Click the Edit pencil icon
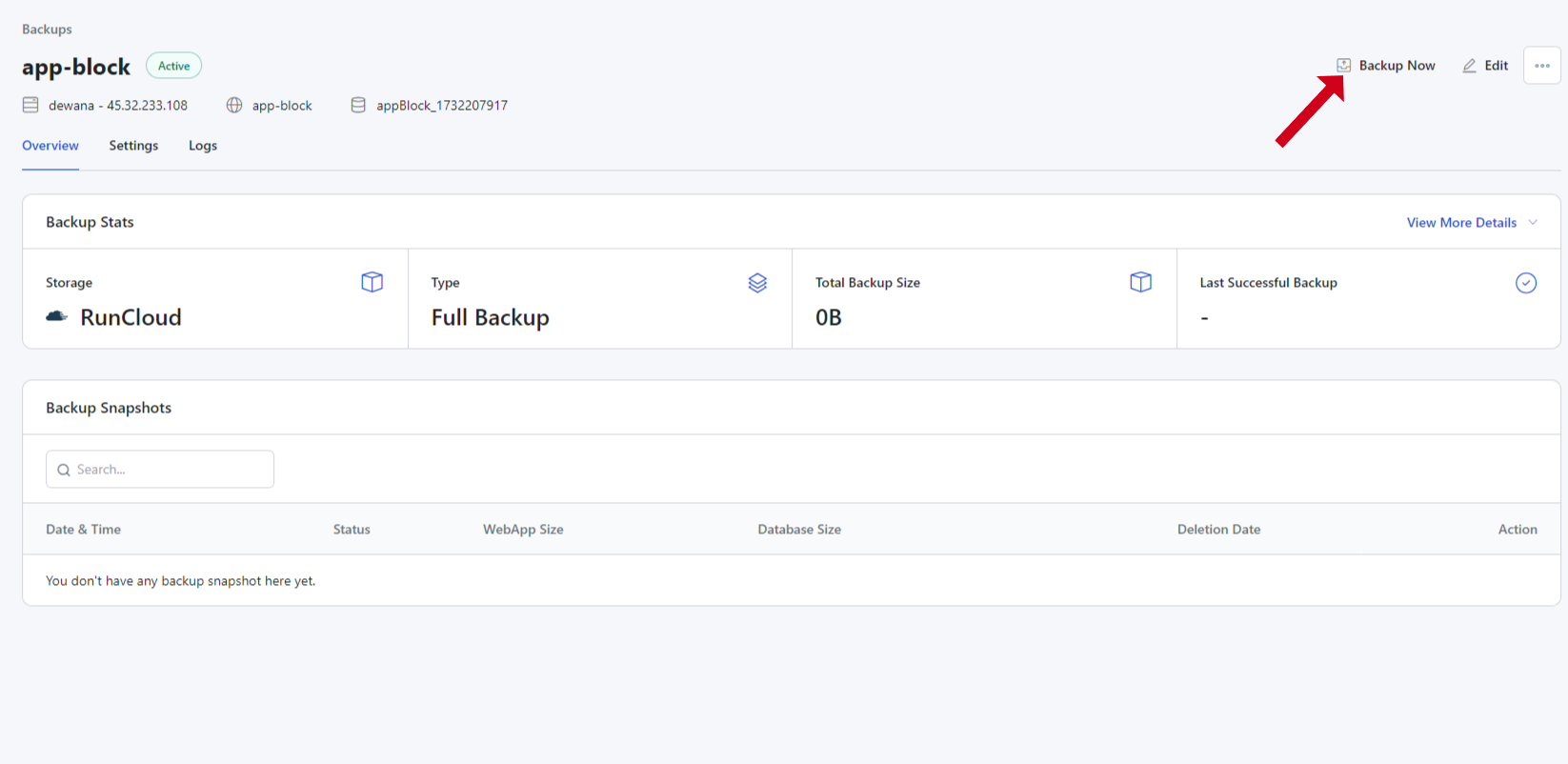 coord(1469,66)
